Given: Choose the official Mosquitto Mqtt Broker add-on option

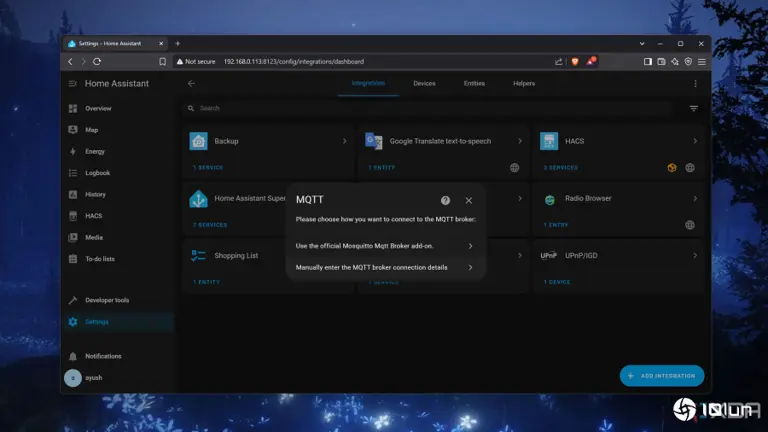Looking at the screenshot, I should coord(385,245).
